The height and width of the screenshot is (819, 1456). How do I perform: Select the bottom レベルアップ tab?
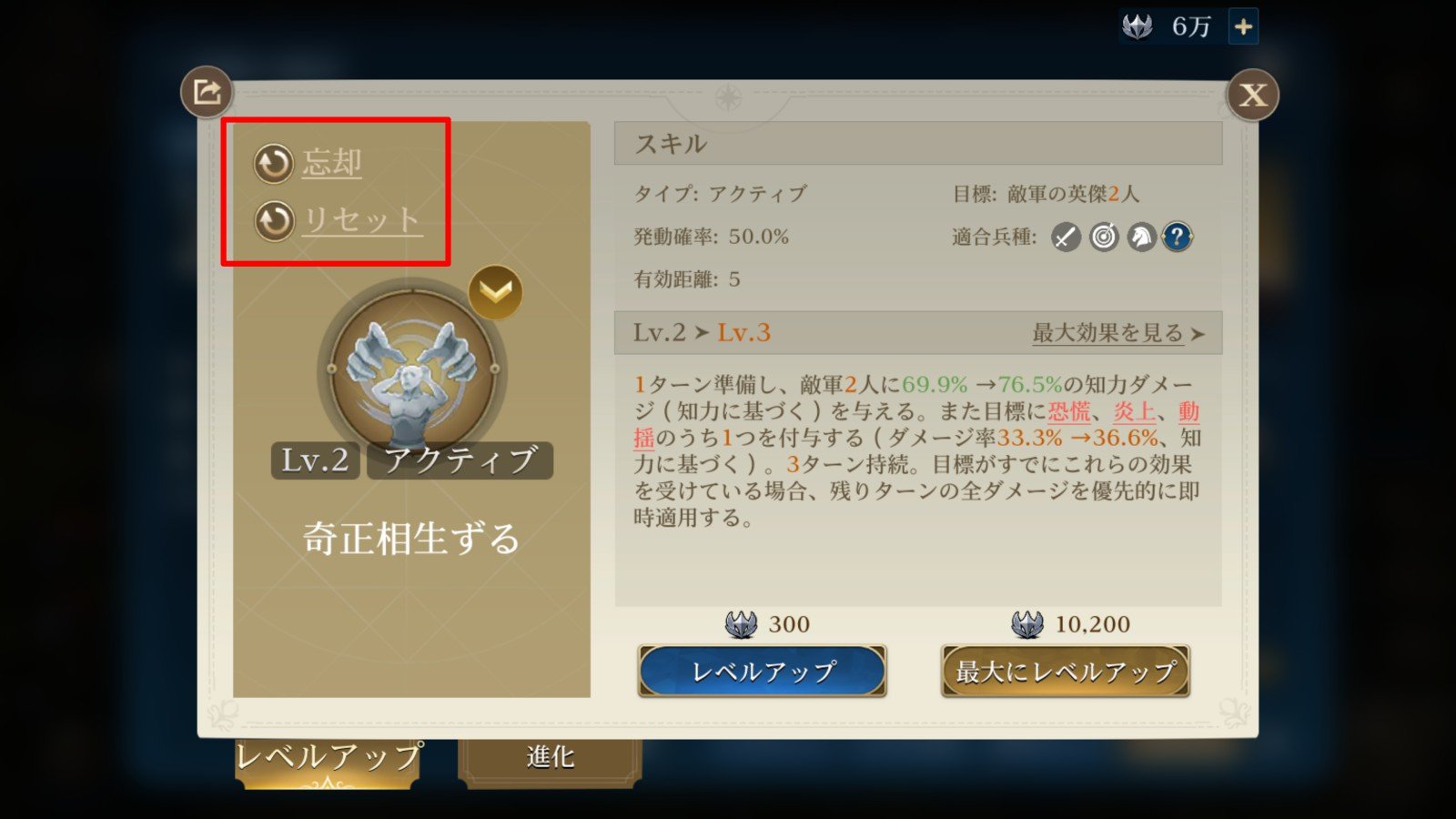coord(328,758)
